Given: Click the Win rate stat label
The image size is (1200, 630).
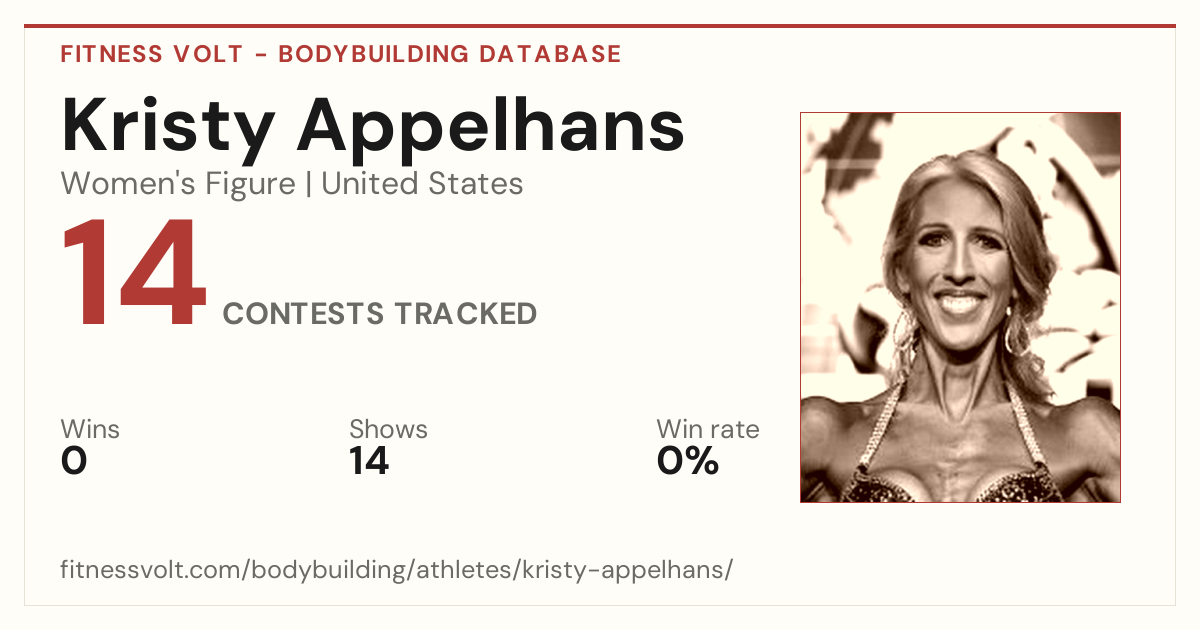Looking at the screenshot, I should point(708,430).
